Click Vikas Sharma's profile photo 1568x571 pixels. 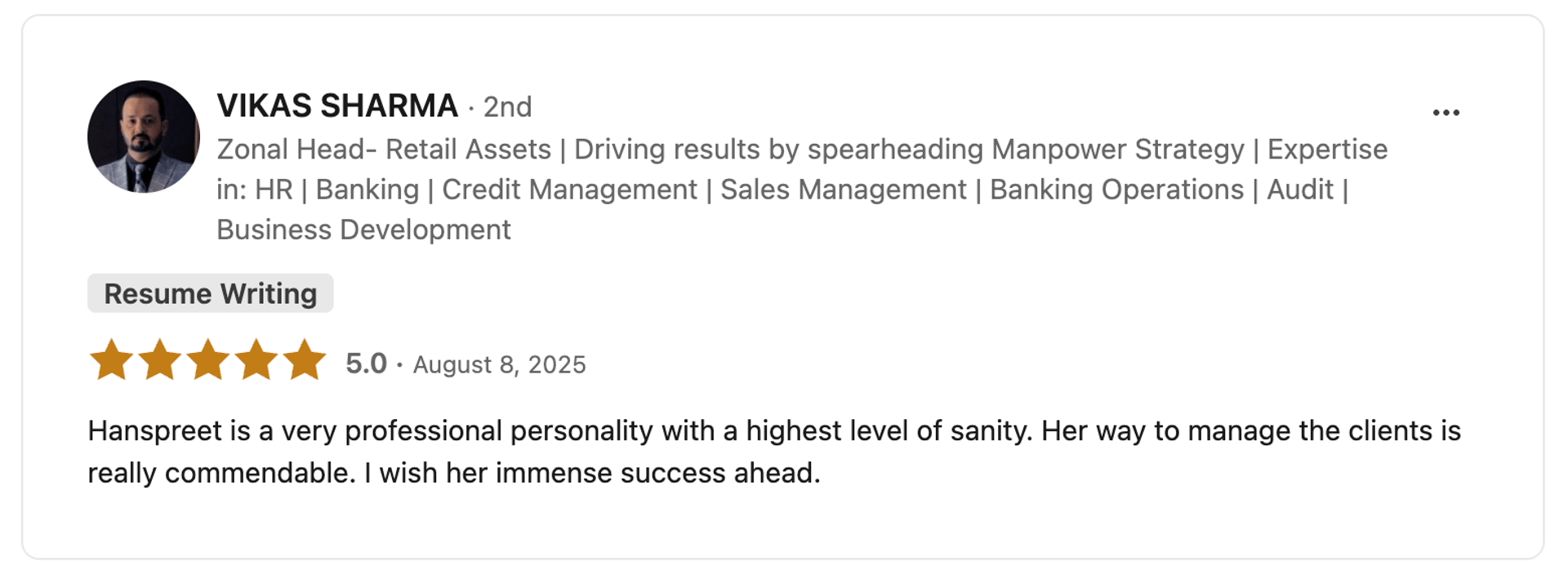pyautogui.click(x=144, y=136)
